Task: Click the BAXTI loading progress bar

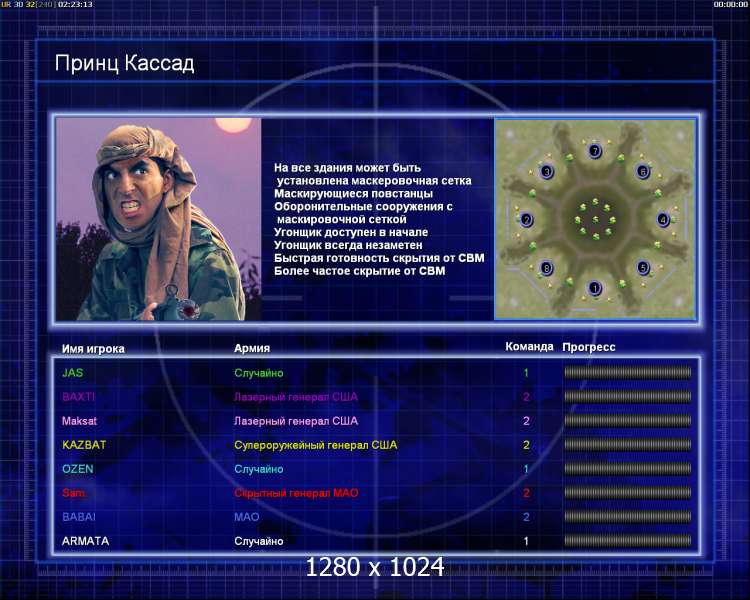Action: [628, 396]
